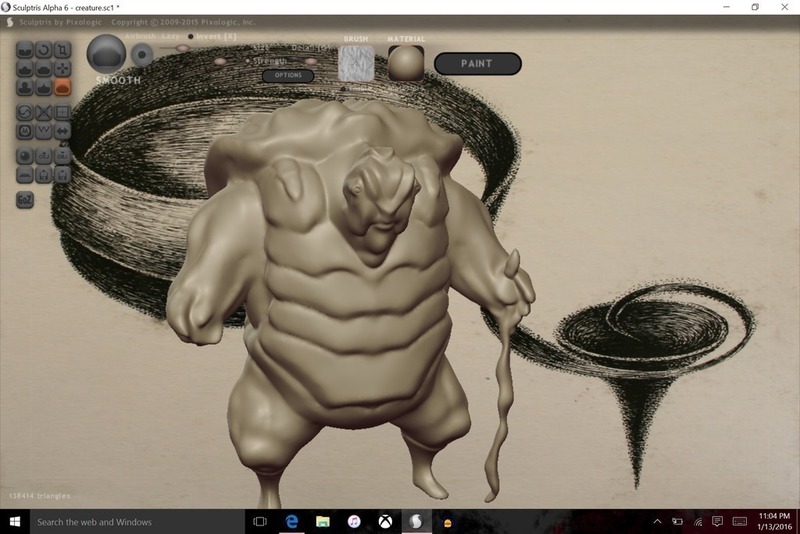Create a New Sphere
800x534 pixels.
point(25,156)
